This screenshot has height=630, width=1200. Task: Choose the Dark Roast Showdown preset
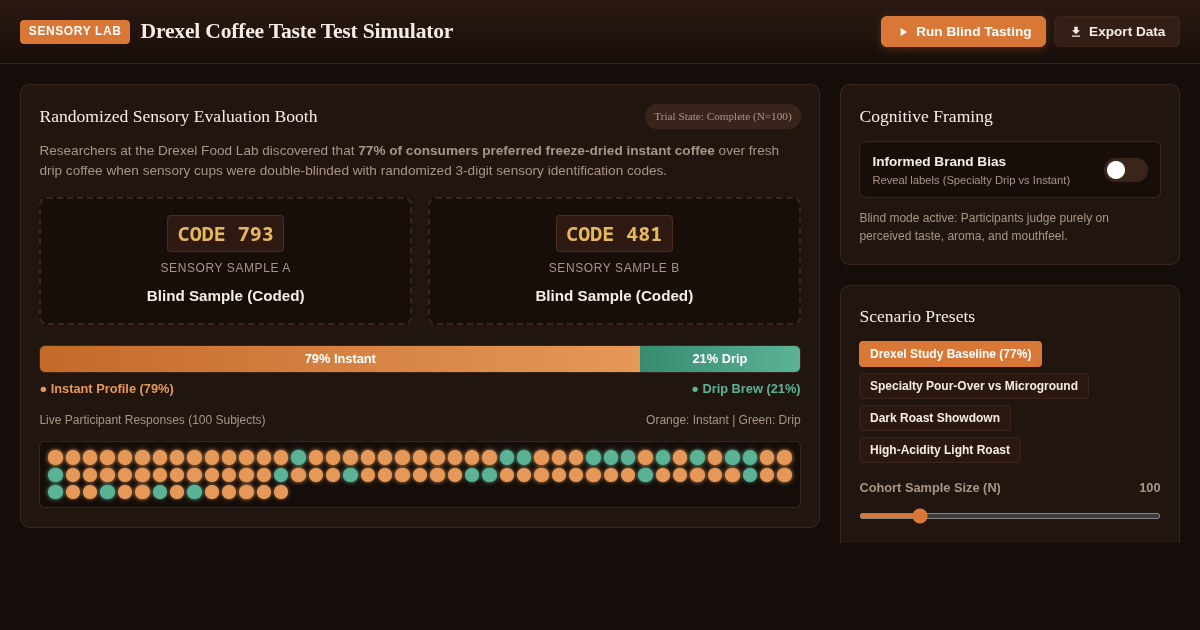[935, 418]
